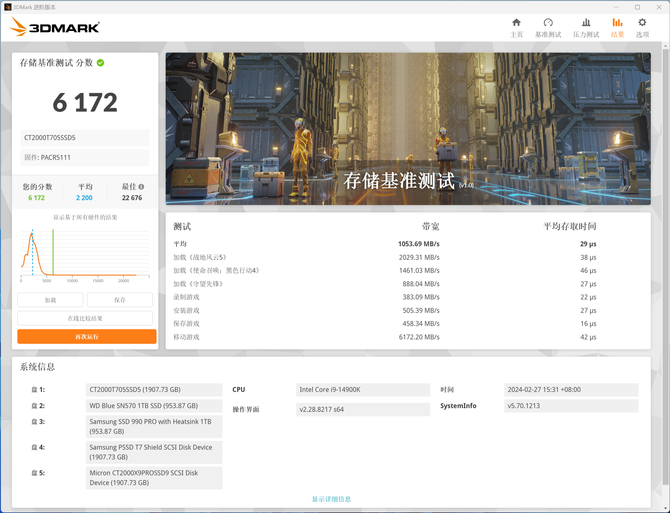This screenshot has width=670, height=513.
Task: Select the WD Blue SN570 disk entry
Action: pyautogui.click(x=154, y=406)
